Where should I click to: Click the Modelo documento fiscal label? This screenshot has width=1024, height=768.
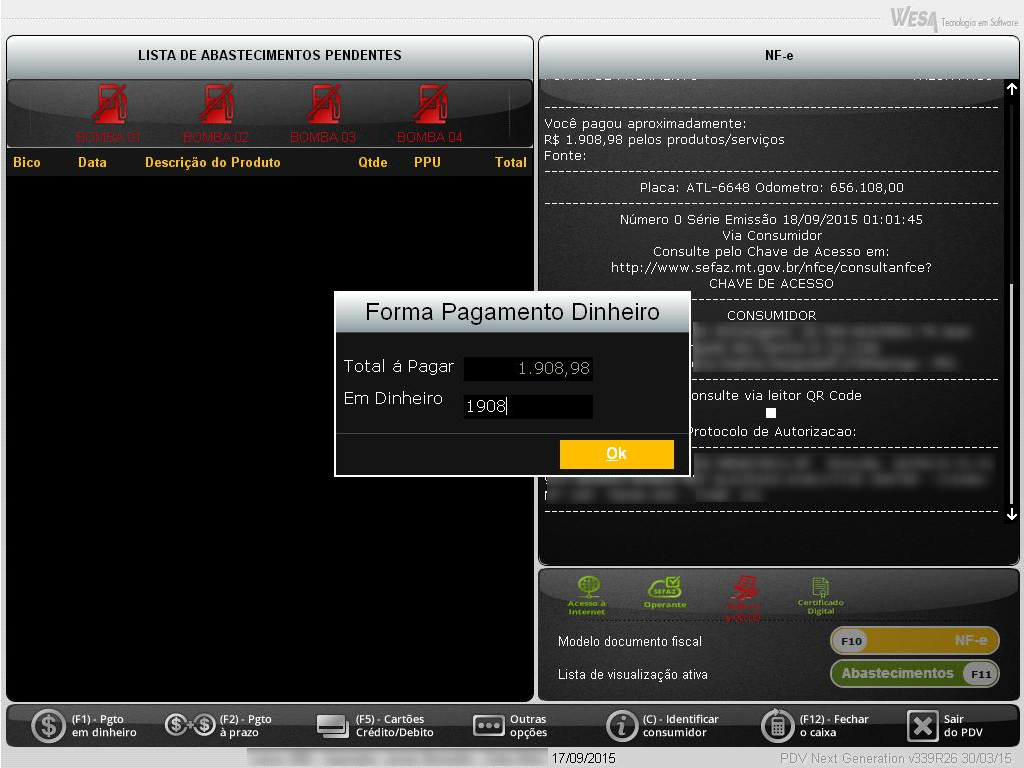630,641
